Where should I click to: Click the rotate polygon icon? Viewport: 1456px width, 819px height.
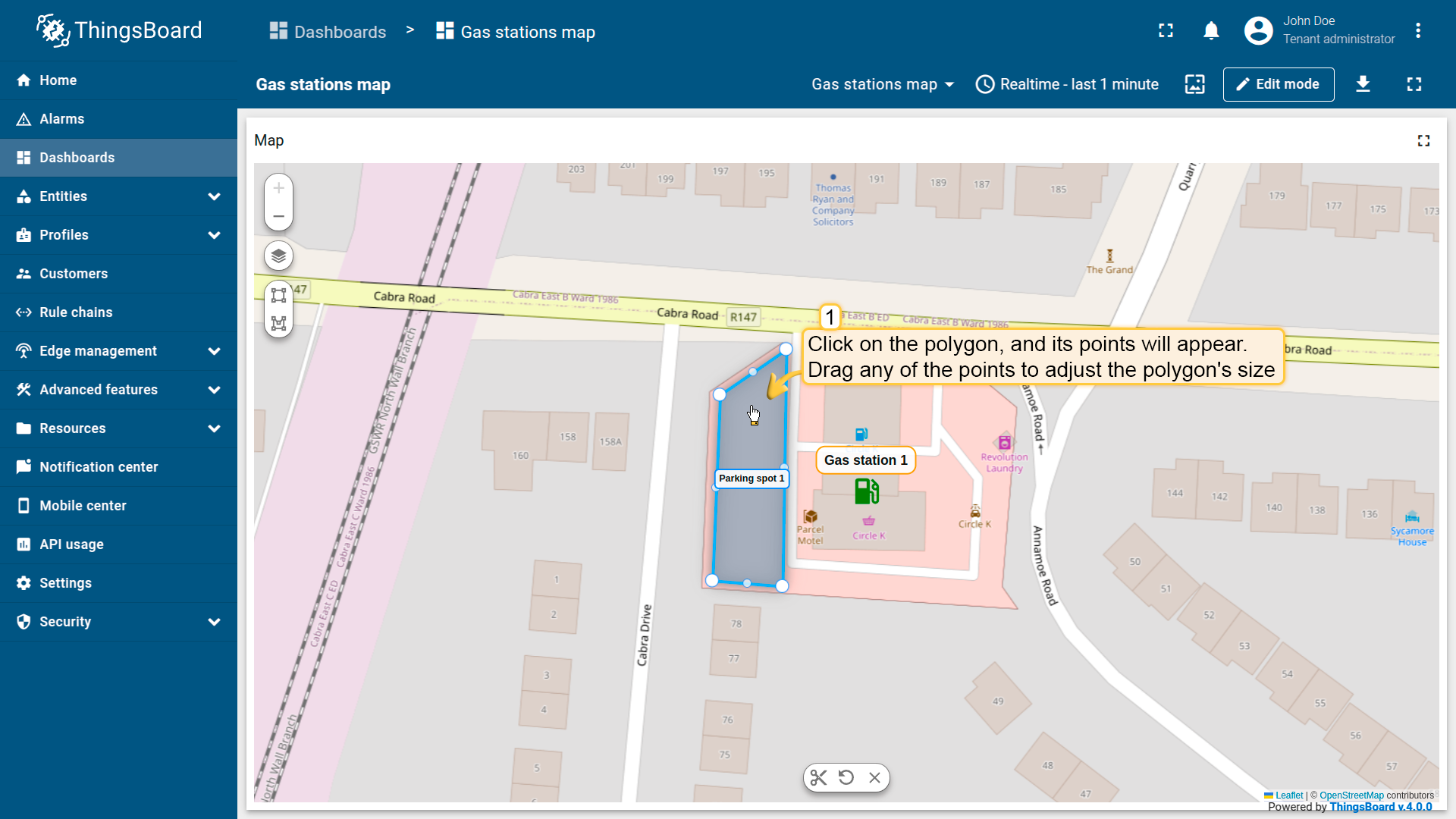point(846,777)
